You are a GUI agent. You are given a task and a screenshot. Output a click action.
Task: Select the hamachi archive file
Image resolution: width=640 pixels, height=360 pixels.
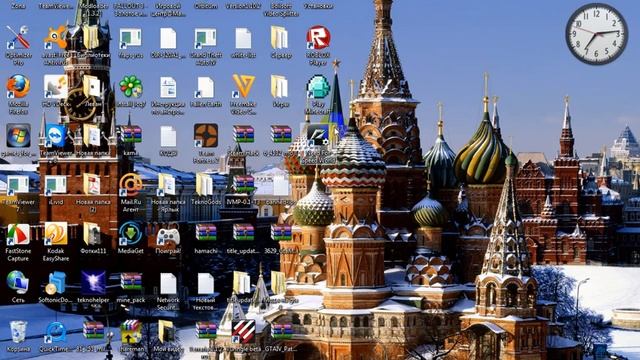click(206, 232)
